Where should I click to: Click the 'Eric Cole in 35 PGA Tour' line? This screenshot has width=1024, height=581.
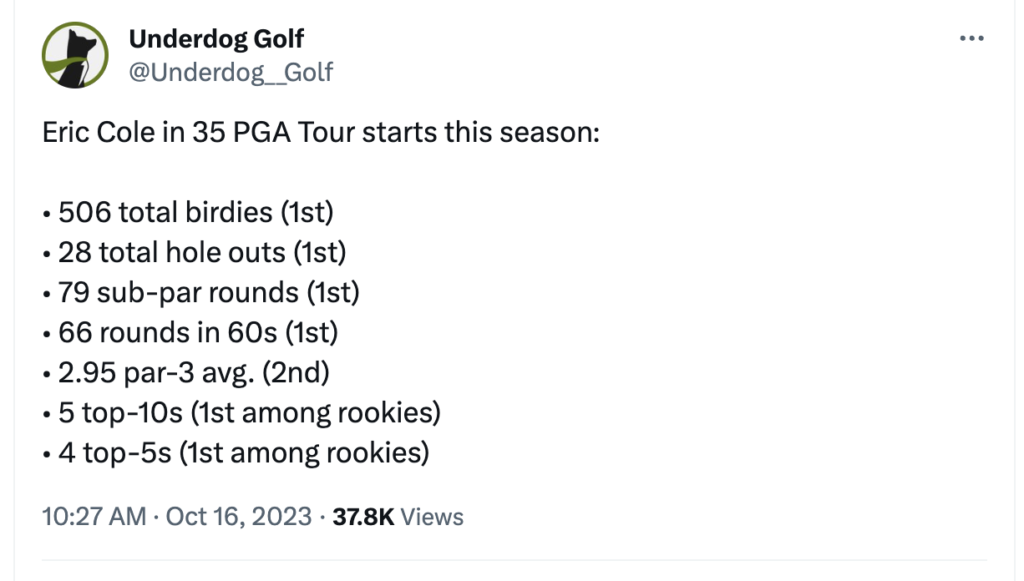tap(321, 133)
